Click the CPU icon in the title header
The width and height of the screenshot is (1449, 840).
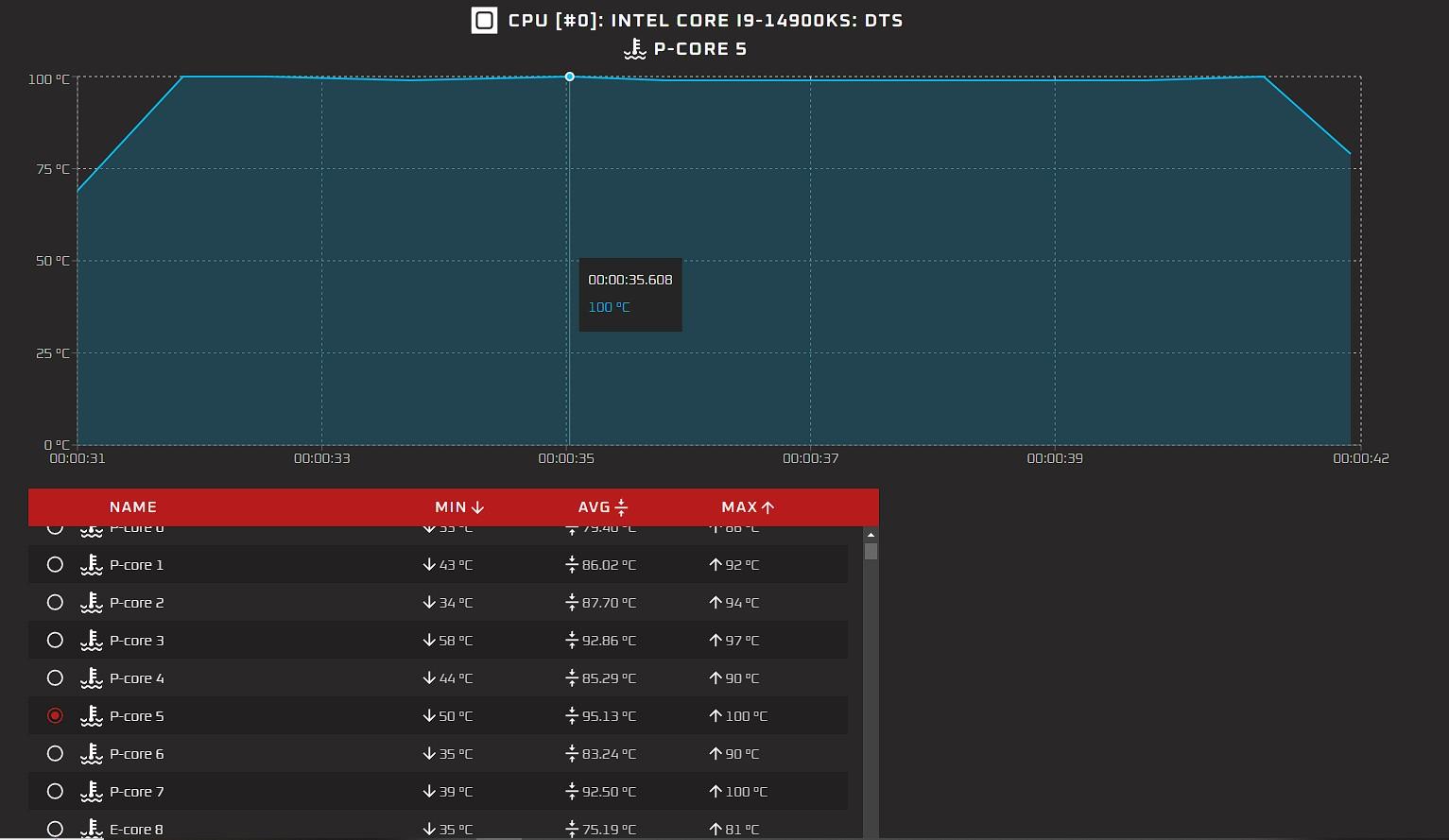tap(484, 20)
